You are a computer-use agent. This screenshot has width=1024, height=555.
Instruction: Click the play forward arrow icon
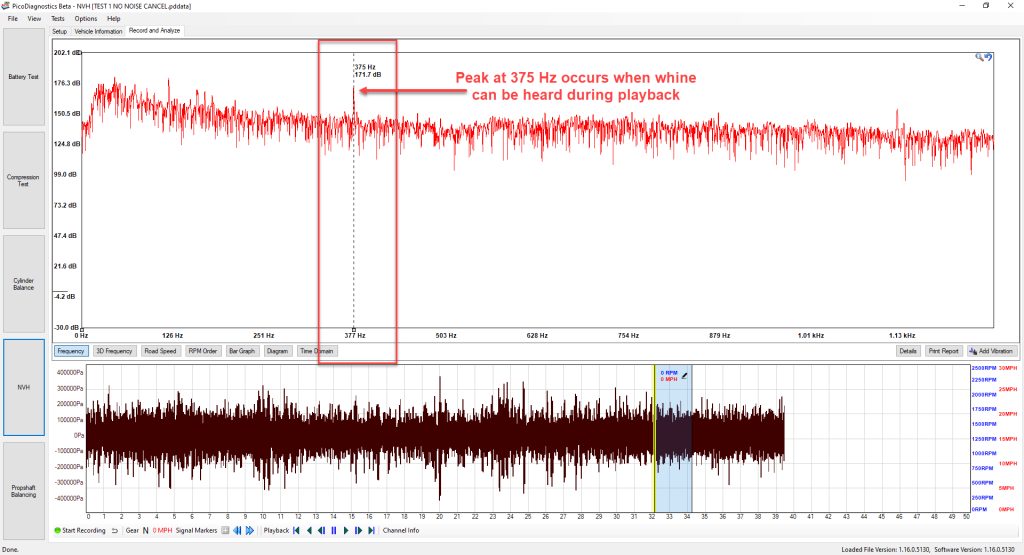click(346, 530)
